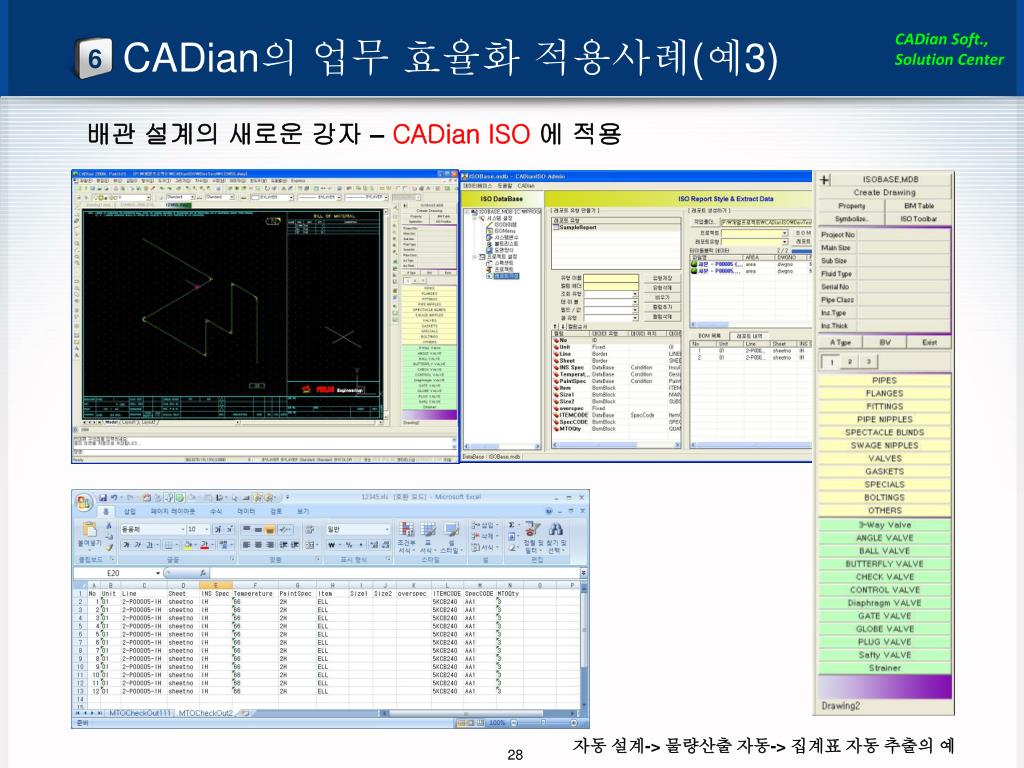Screen dimensions: 1024x768
Task: Click the ISO Toolbar button
Action: [919, 219]
